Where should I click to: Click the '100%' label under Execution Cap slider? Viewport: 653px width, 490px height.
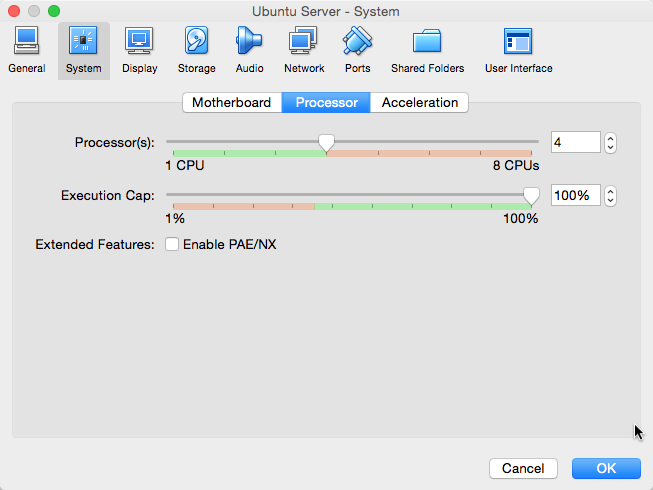[521, 219]
